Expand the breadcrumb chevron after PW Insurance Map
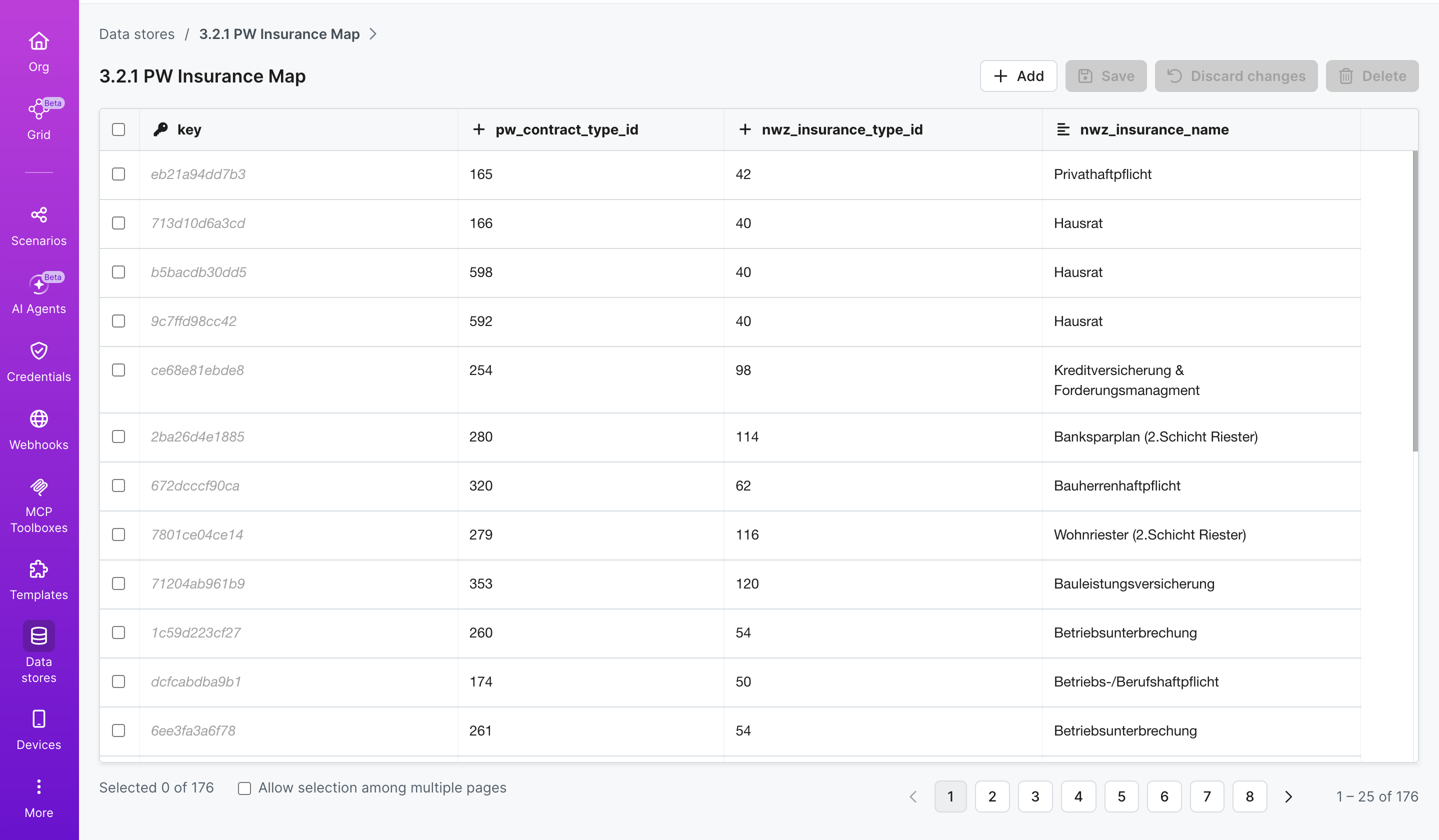 (x=373, y=34)
